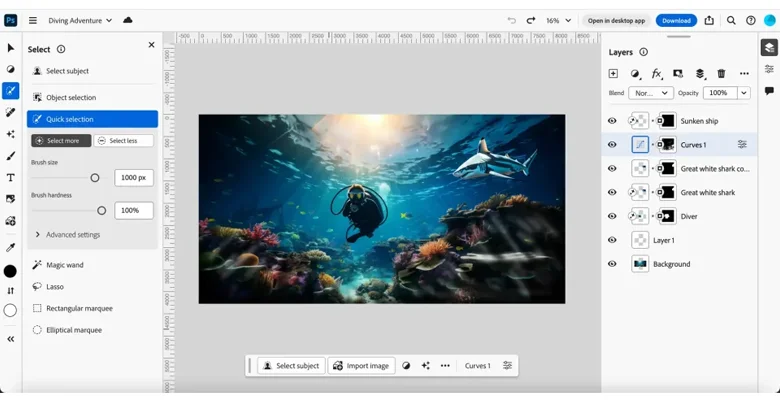This screenshot has height=400, width=780.
Task: Choose the Elliptical marquee tool
Action: point(67,330)
